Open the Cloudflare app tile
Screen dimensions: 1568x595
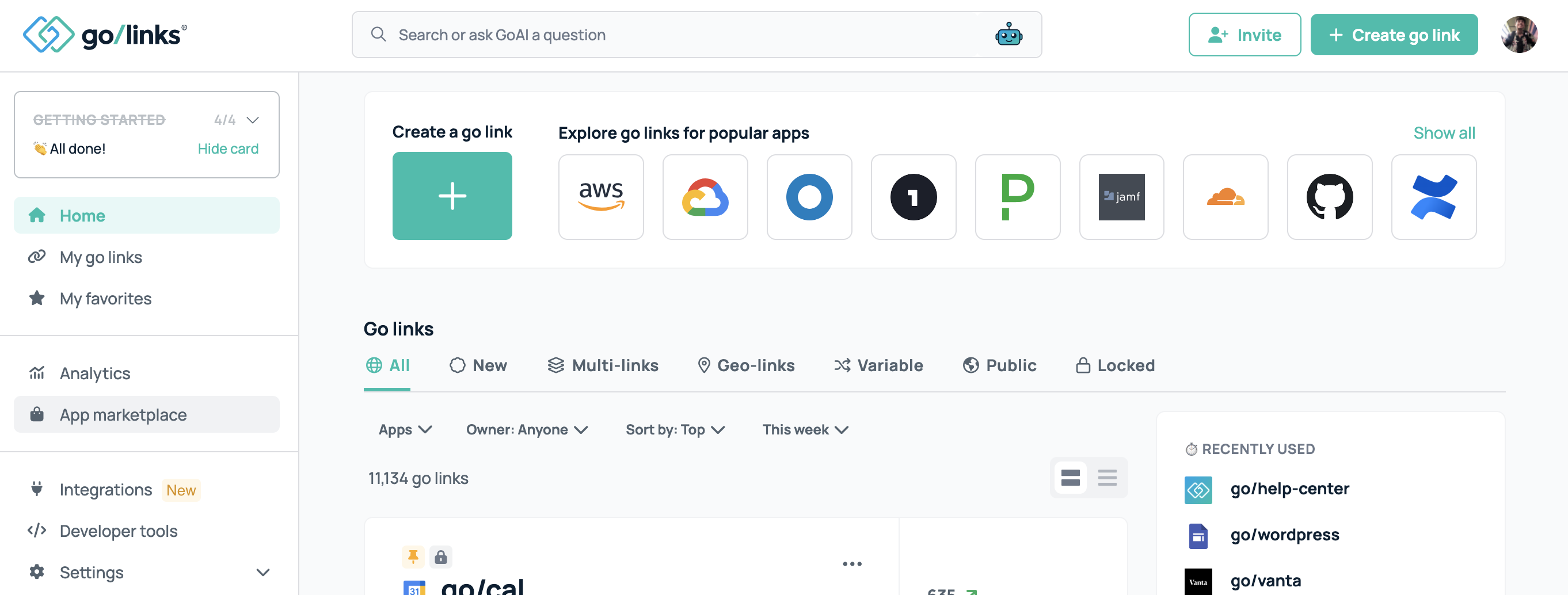point(1226,196)
